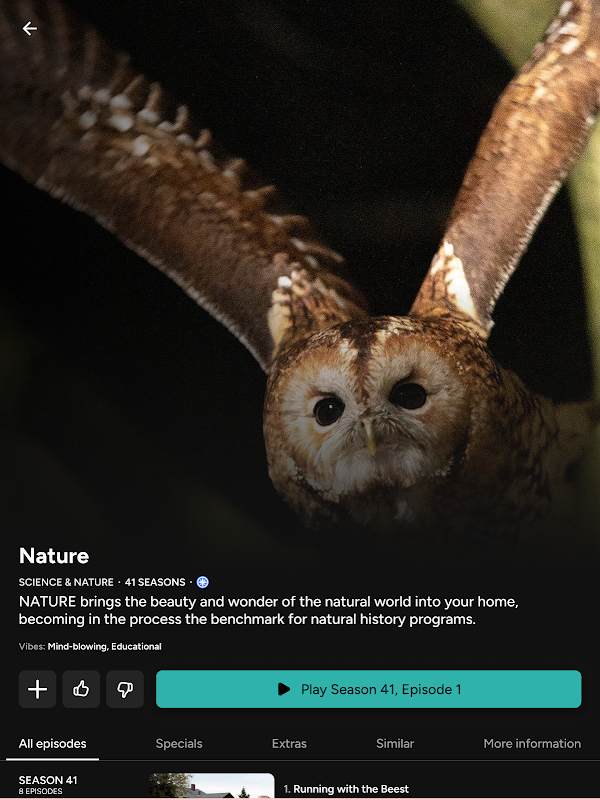Open the Extras tab

289,744
